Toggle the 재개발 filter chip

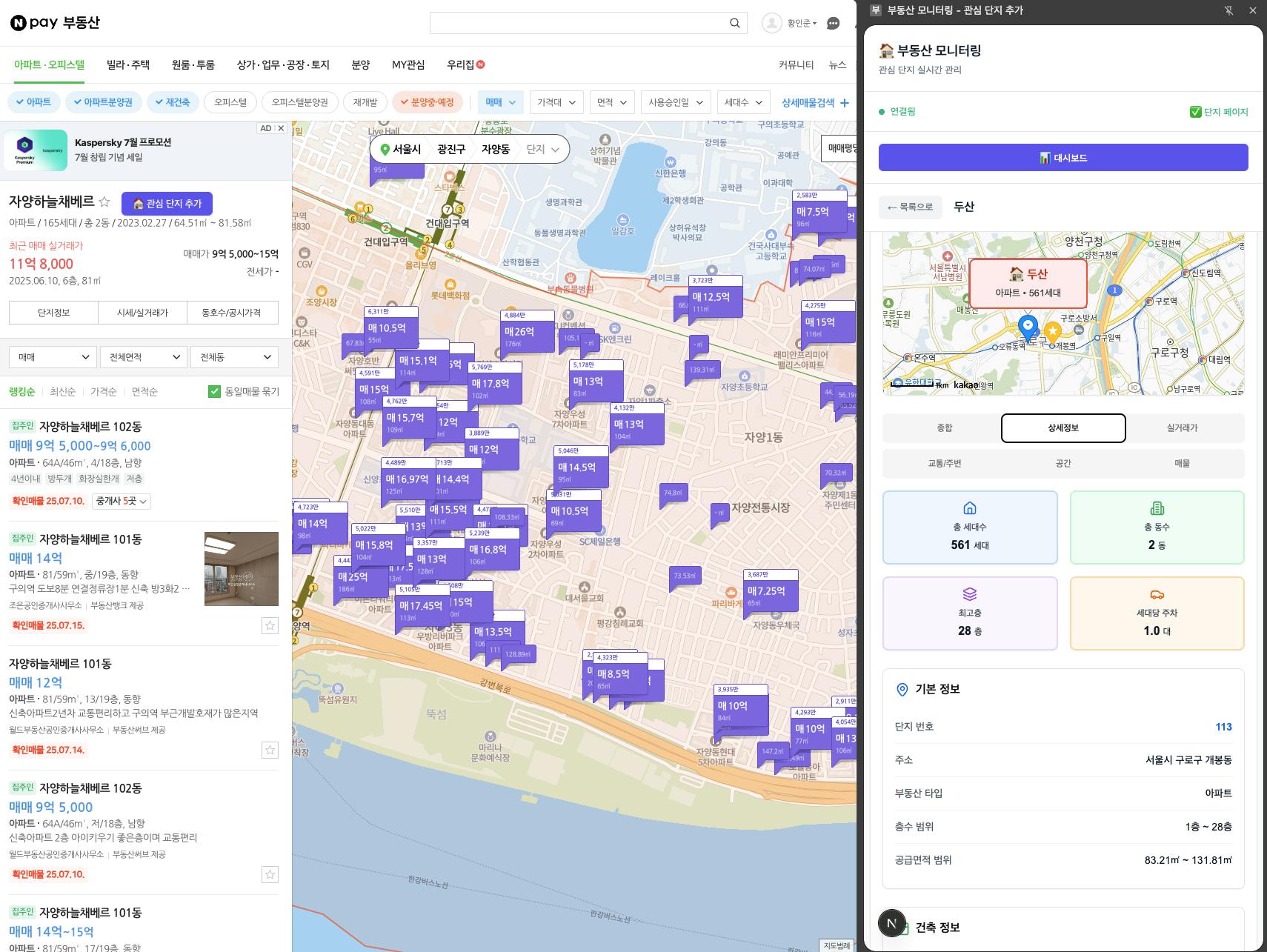click(365, 102)
